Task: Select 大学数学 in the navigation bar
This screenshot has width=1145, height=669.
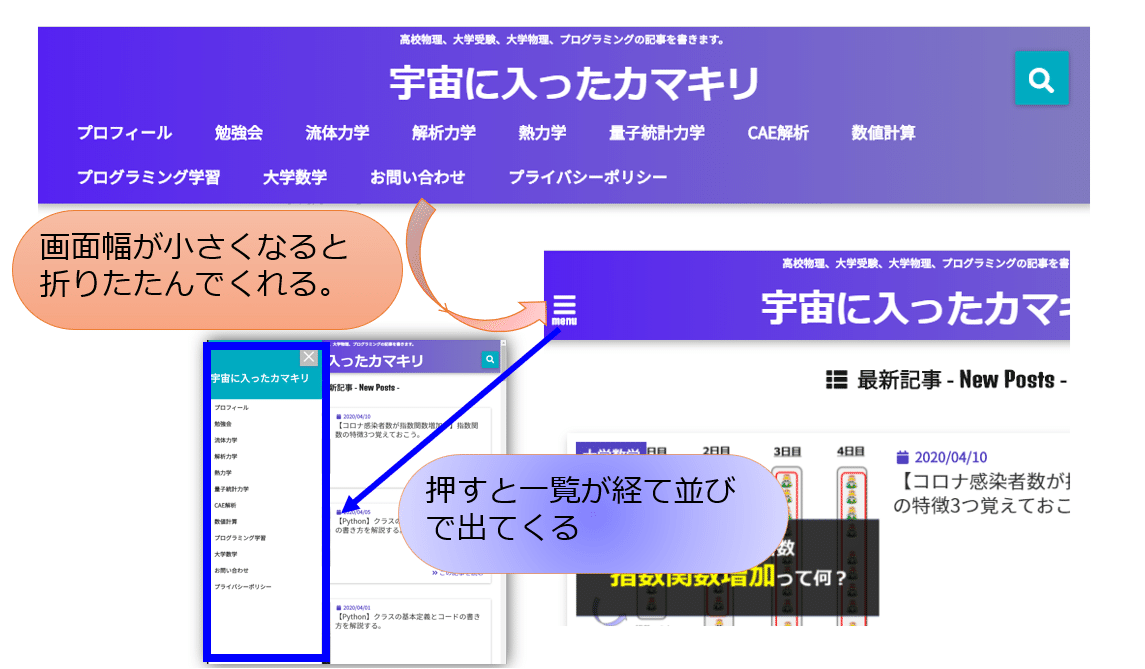Action: (297, 175)
